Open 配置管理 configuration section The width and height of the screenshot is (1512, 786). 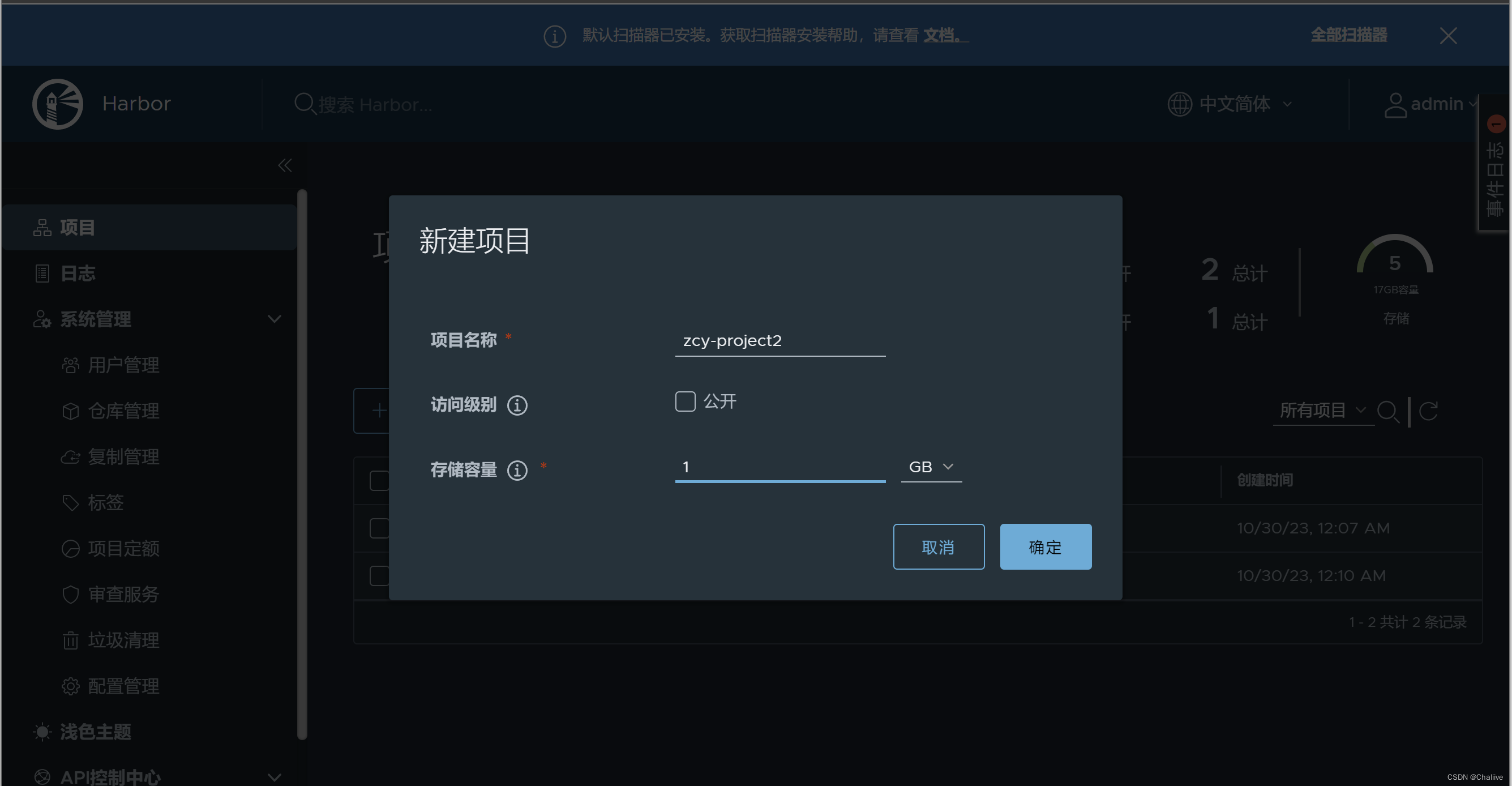pyautogui.click(x=121, y=686)
